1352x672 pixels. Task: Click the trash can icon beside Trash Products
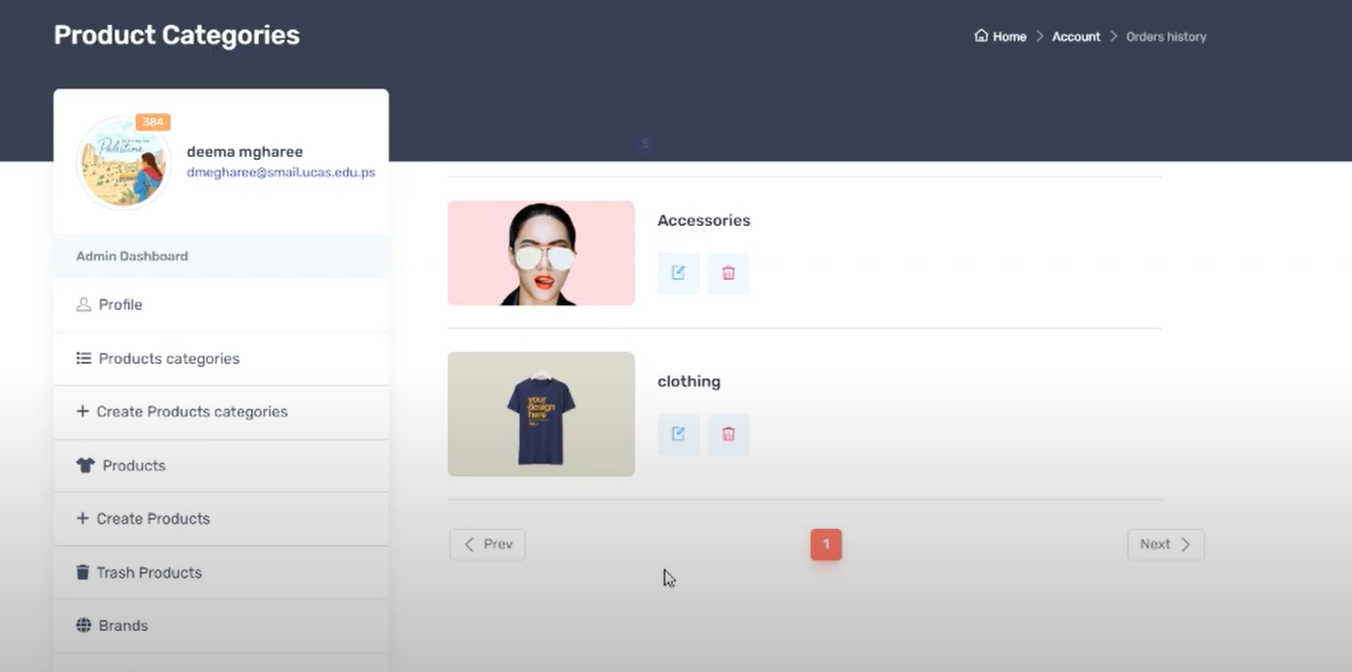tap(83, 572)
